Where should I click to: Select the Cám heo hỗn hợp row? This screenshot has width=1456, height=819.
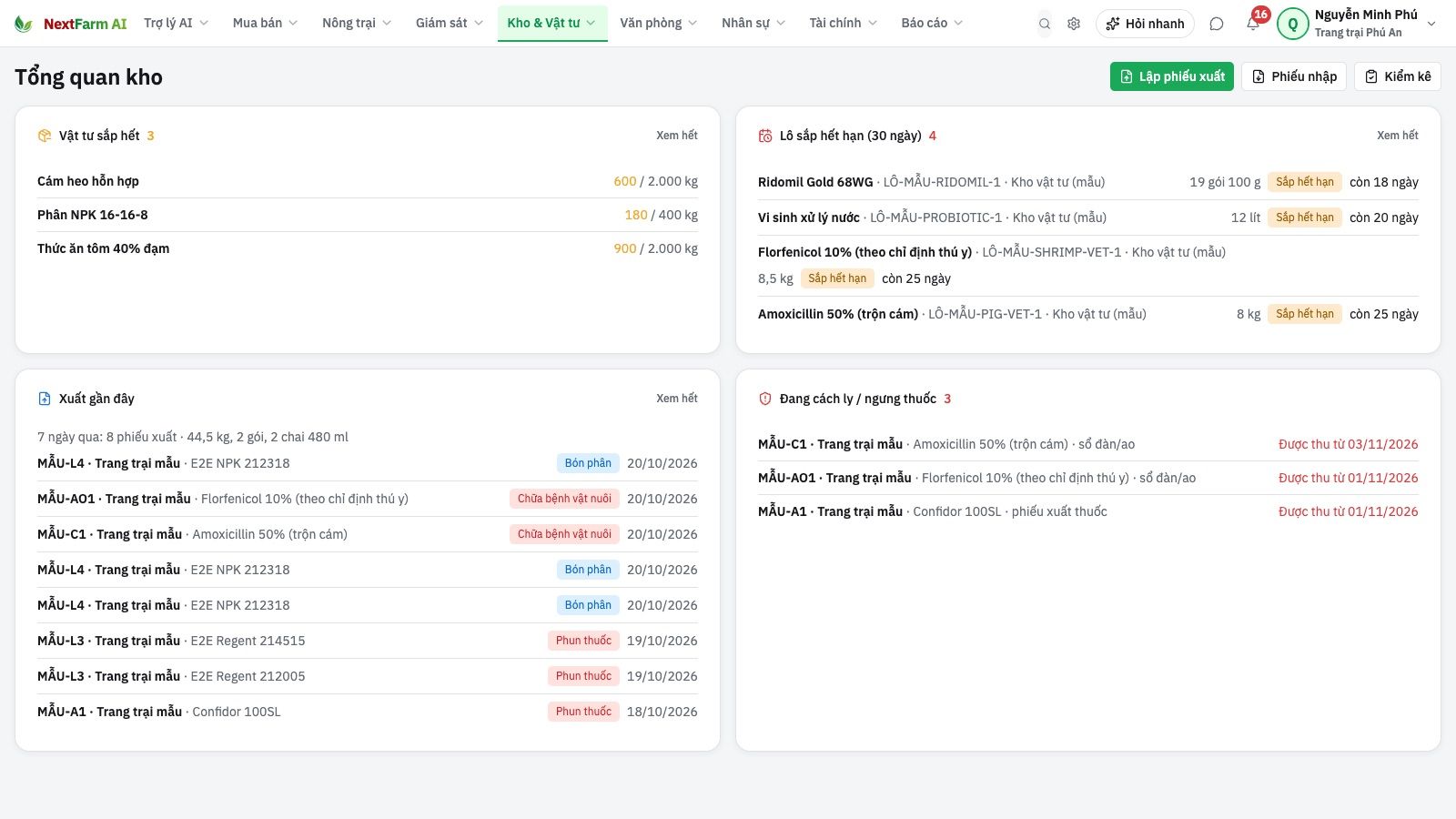368,181
